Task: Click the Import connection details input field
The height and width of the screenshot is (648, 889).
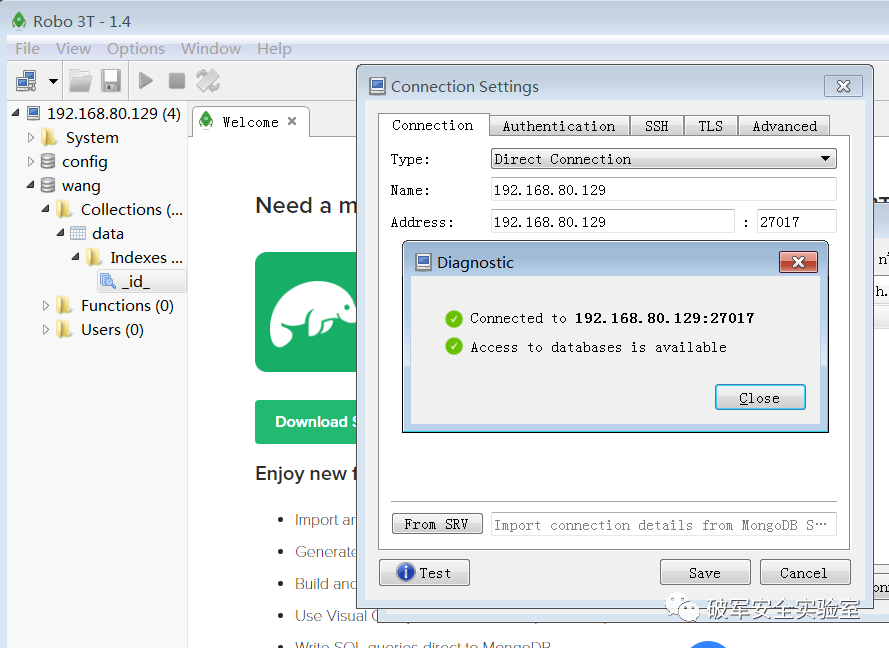Action: [x=663, y=524]
